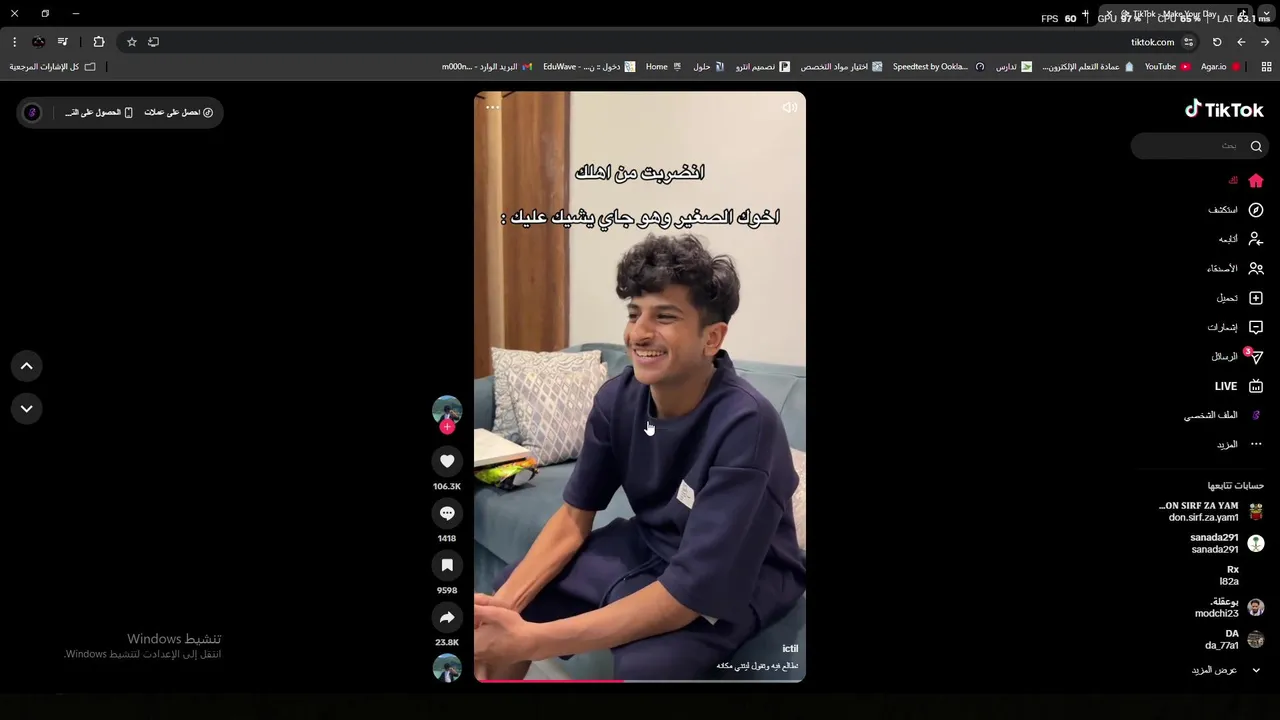This screenshot has height=720, width=1280.
Task: Open the mochi23 followed account
Action: [x=1230, y=607]
